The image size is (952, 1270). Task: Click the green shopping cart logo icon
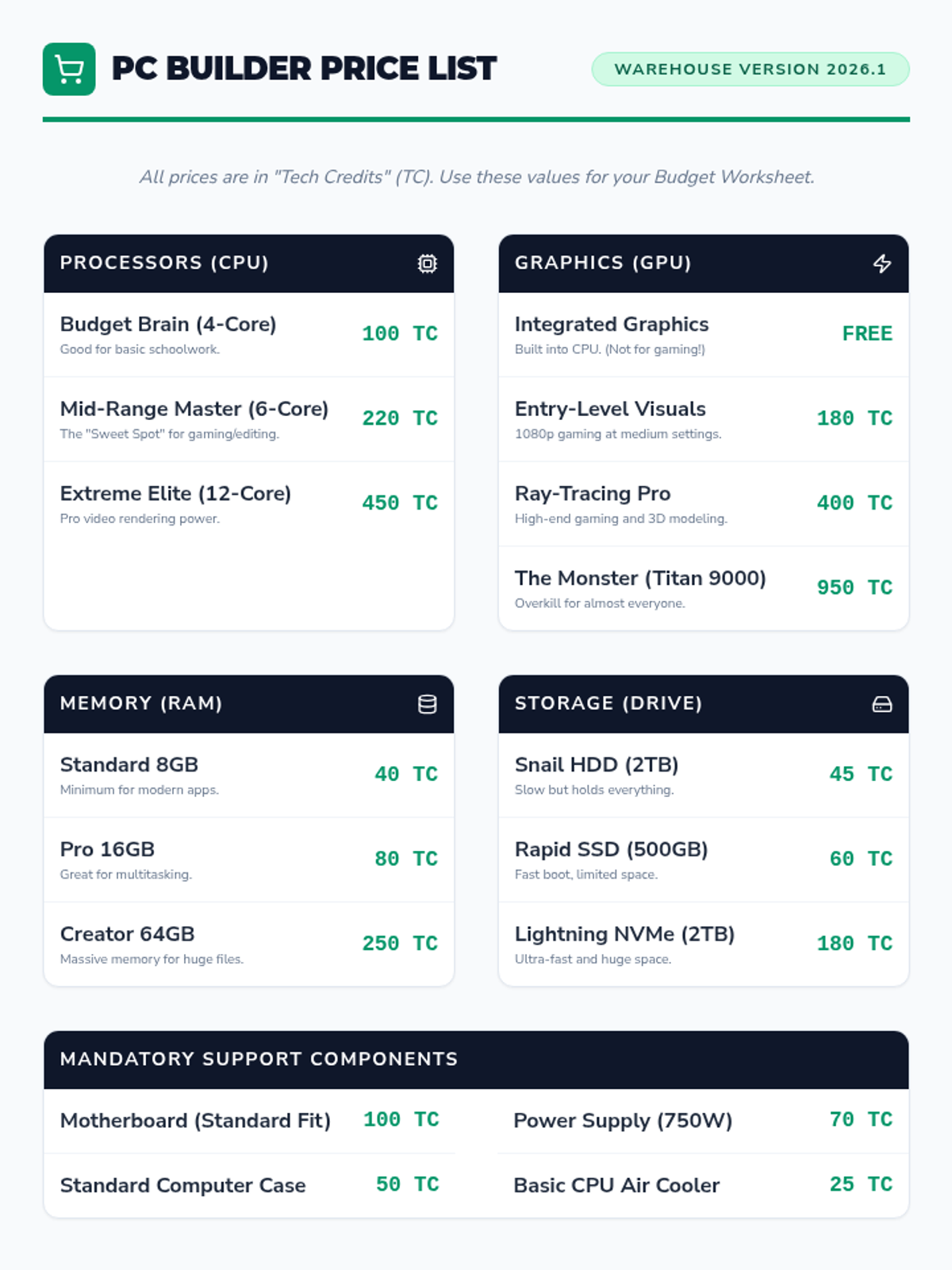point(69,69)
